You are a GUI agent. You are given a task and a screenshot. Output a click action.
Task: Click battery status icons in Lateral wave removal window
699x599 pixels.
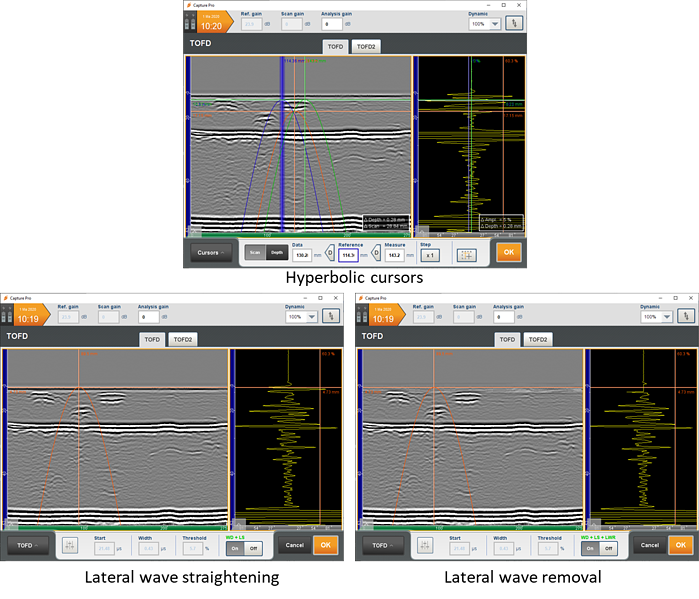362,315
